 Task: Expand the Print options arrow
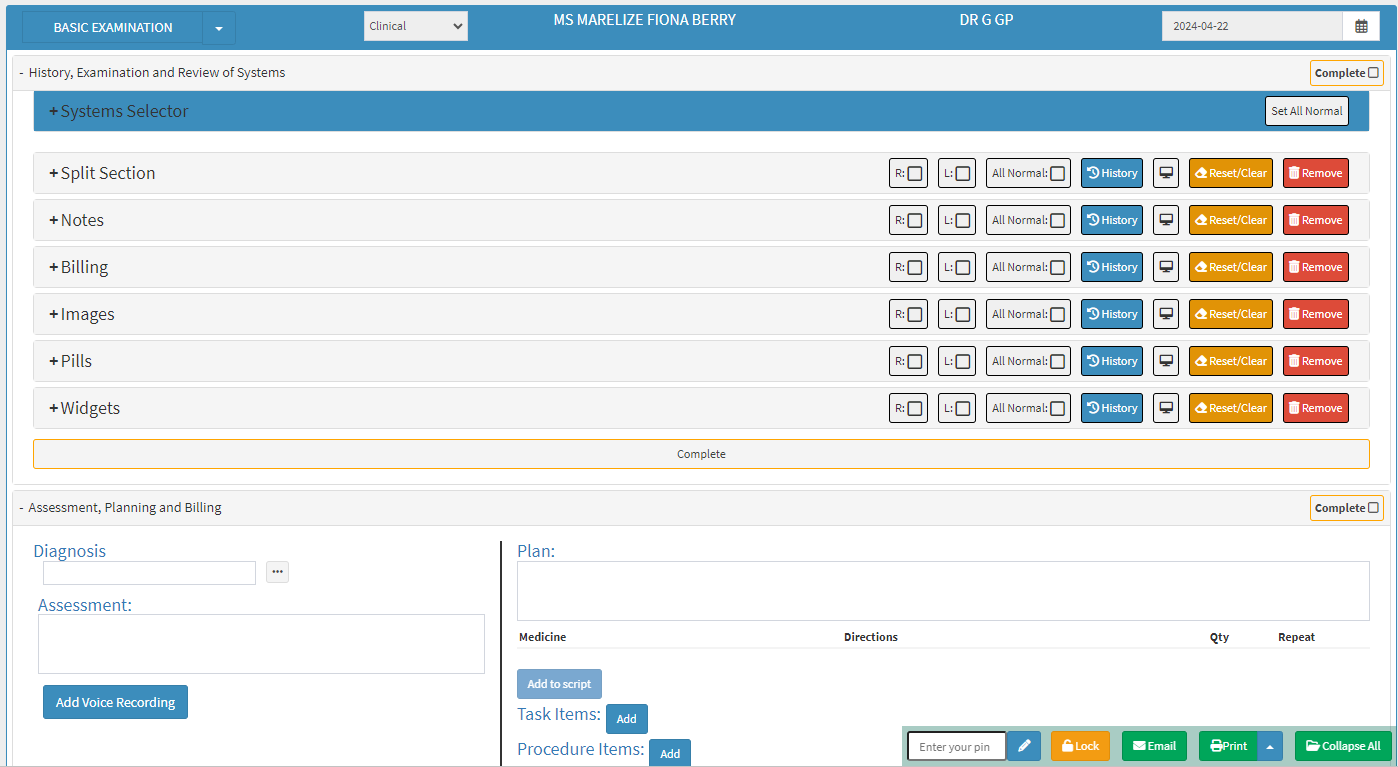pos(1269,746)
